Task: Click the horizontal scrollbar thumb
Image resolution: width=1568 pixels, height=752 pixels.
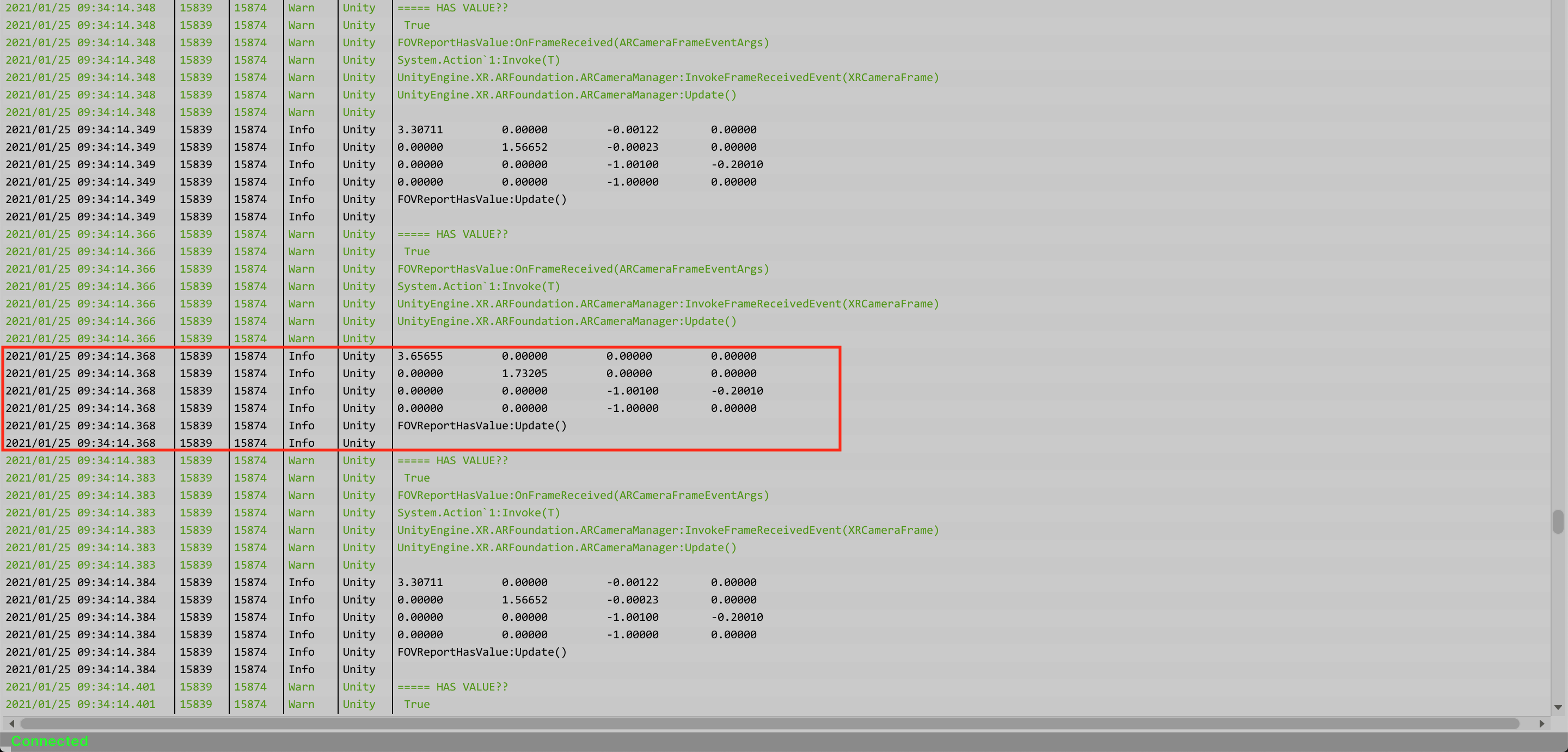Action: click(770, 723)
